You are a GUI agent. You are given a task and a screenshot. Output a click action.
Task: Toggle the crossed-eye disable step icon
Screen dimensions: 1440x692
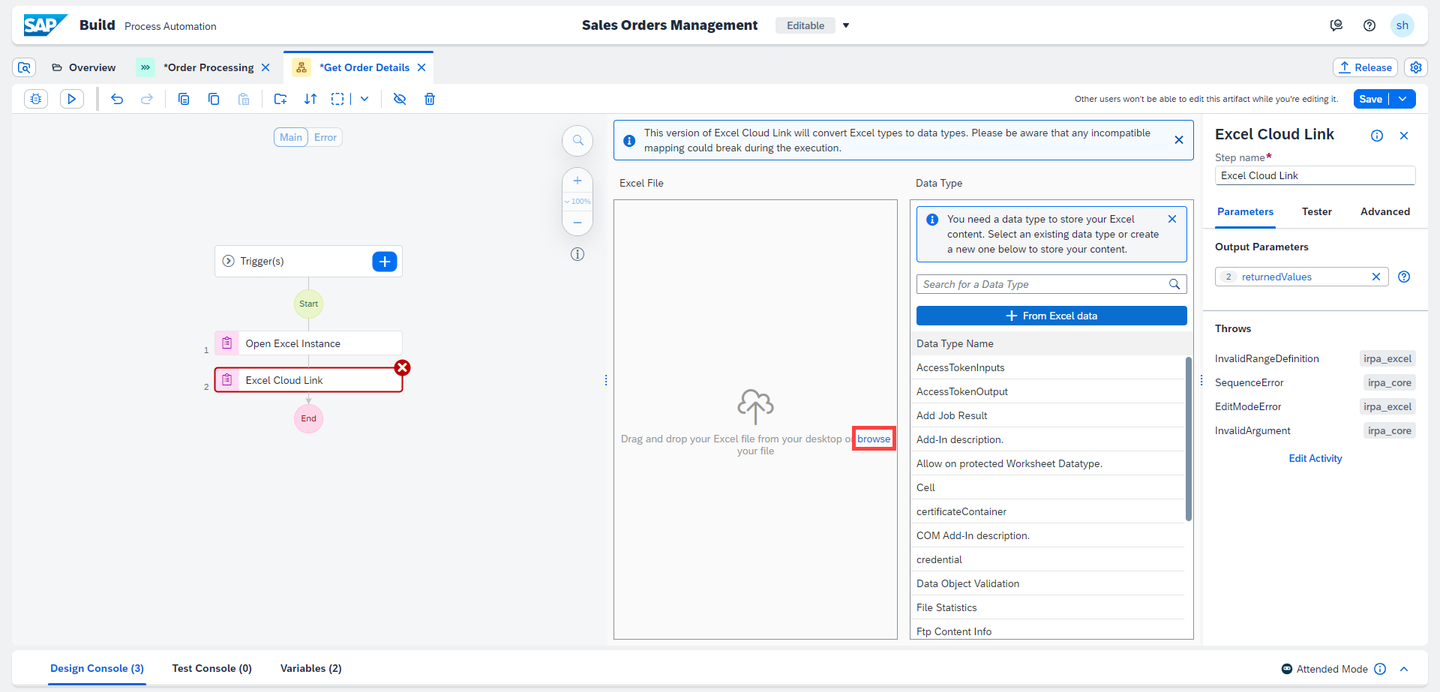pos(400,99)
